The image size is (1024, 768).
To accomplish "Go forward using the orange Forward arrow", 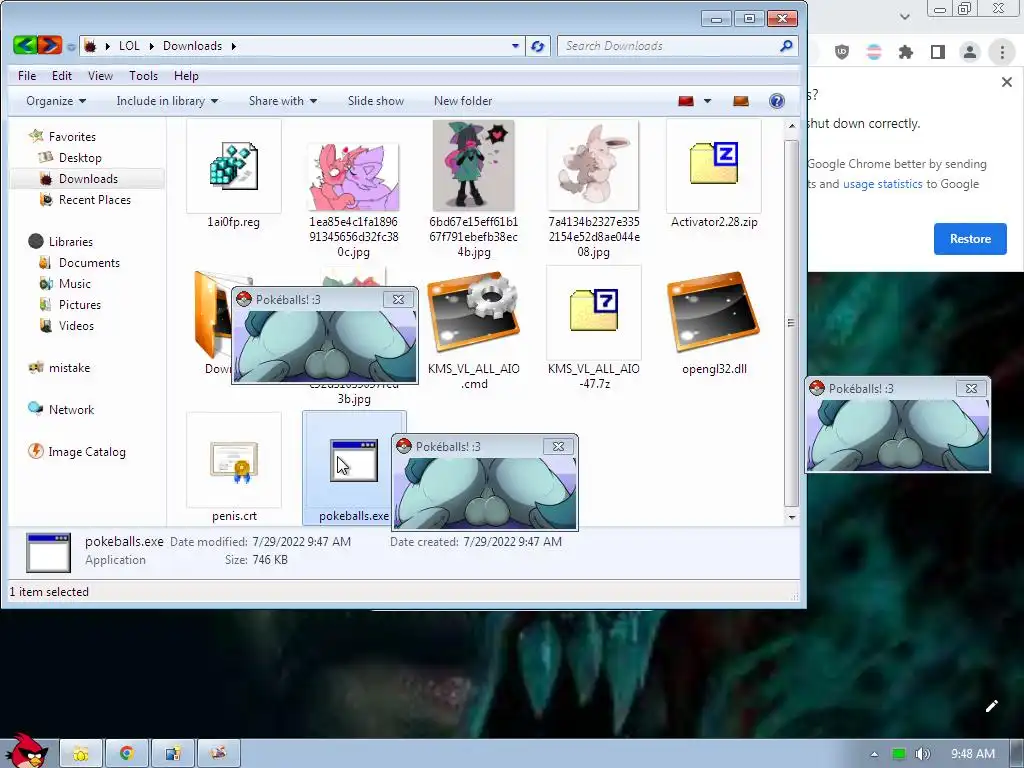I will (49, 45).
